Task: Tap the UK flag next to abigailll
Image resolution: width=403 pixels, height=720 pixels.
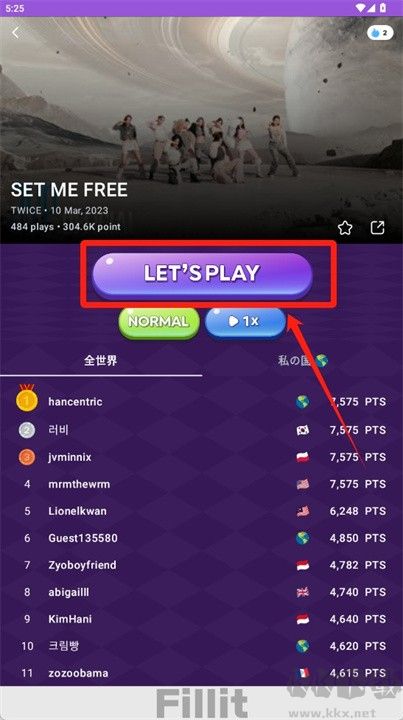Action: coord(302,592)
